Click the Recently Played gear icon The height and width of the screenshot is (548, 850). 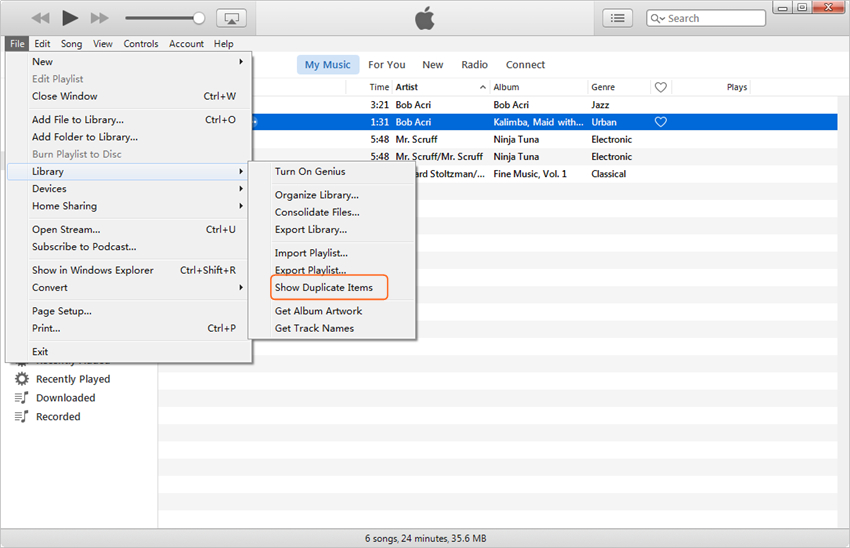click(22, 379)
